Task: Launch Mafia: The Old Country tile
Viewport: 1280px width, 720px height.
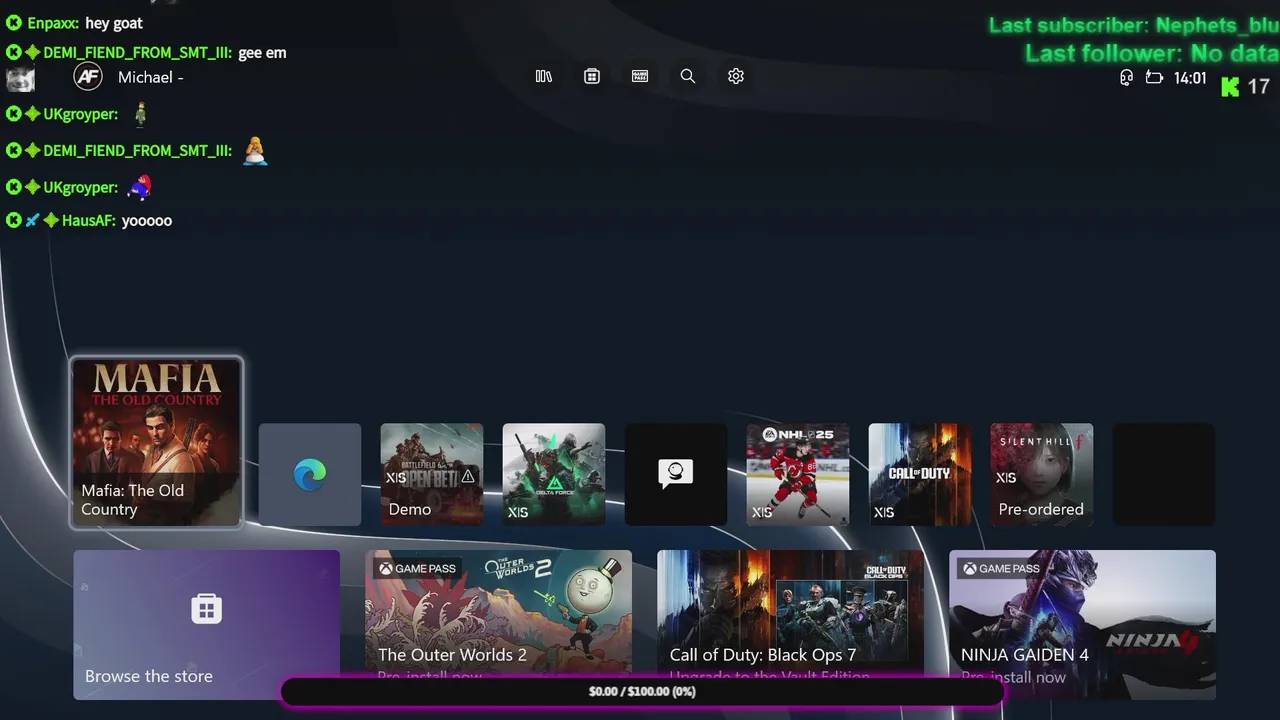Action: pos(156,442)
